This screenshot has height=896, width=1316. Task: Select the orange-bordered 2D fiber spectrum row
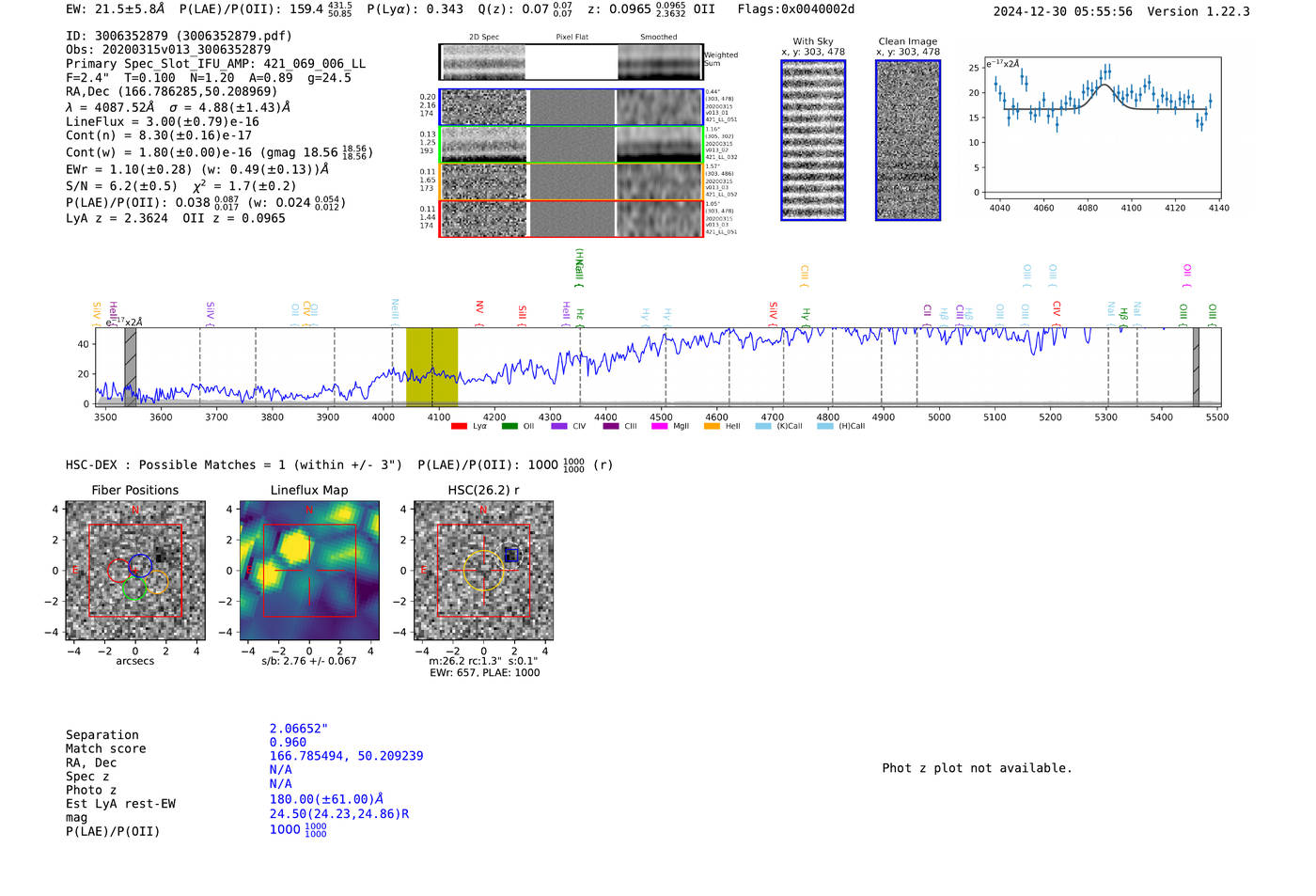571,181
